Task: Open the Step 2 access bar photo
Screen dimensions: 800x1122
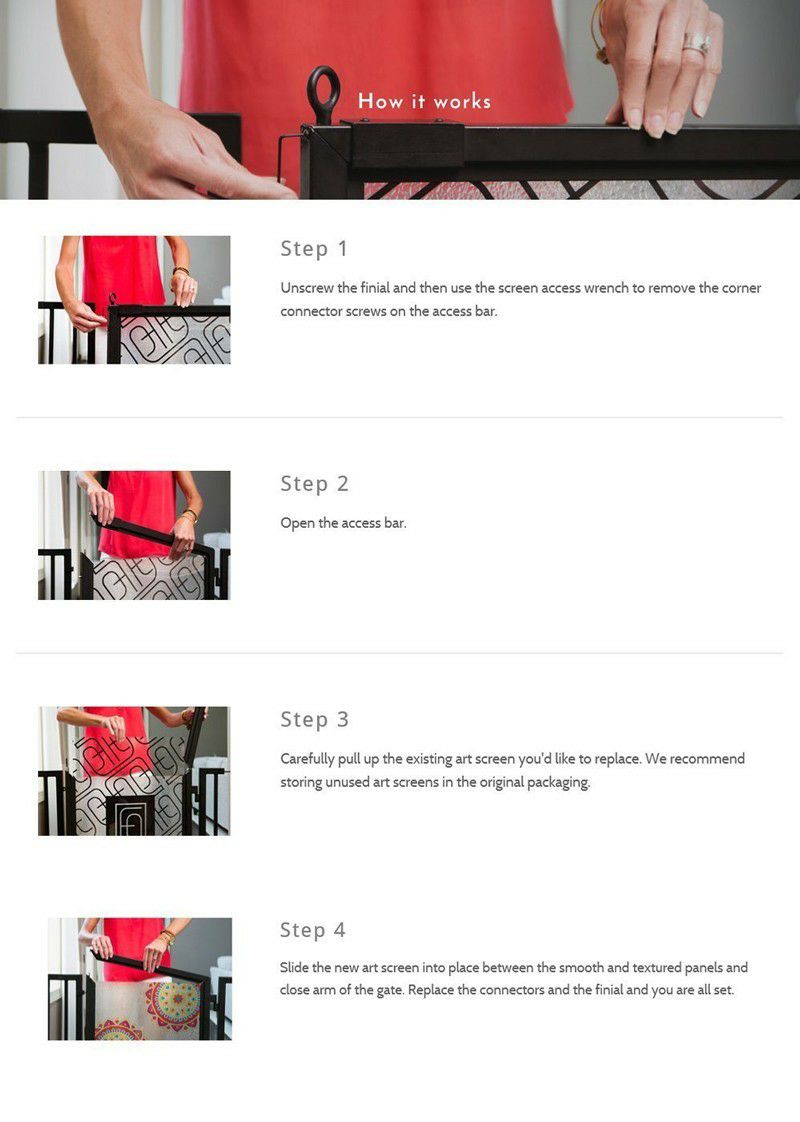Action: [134, 535]
